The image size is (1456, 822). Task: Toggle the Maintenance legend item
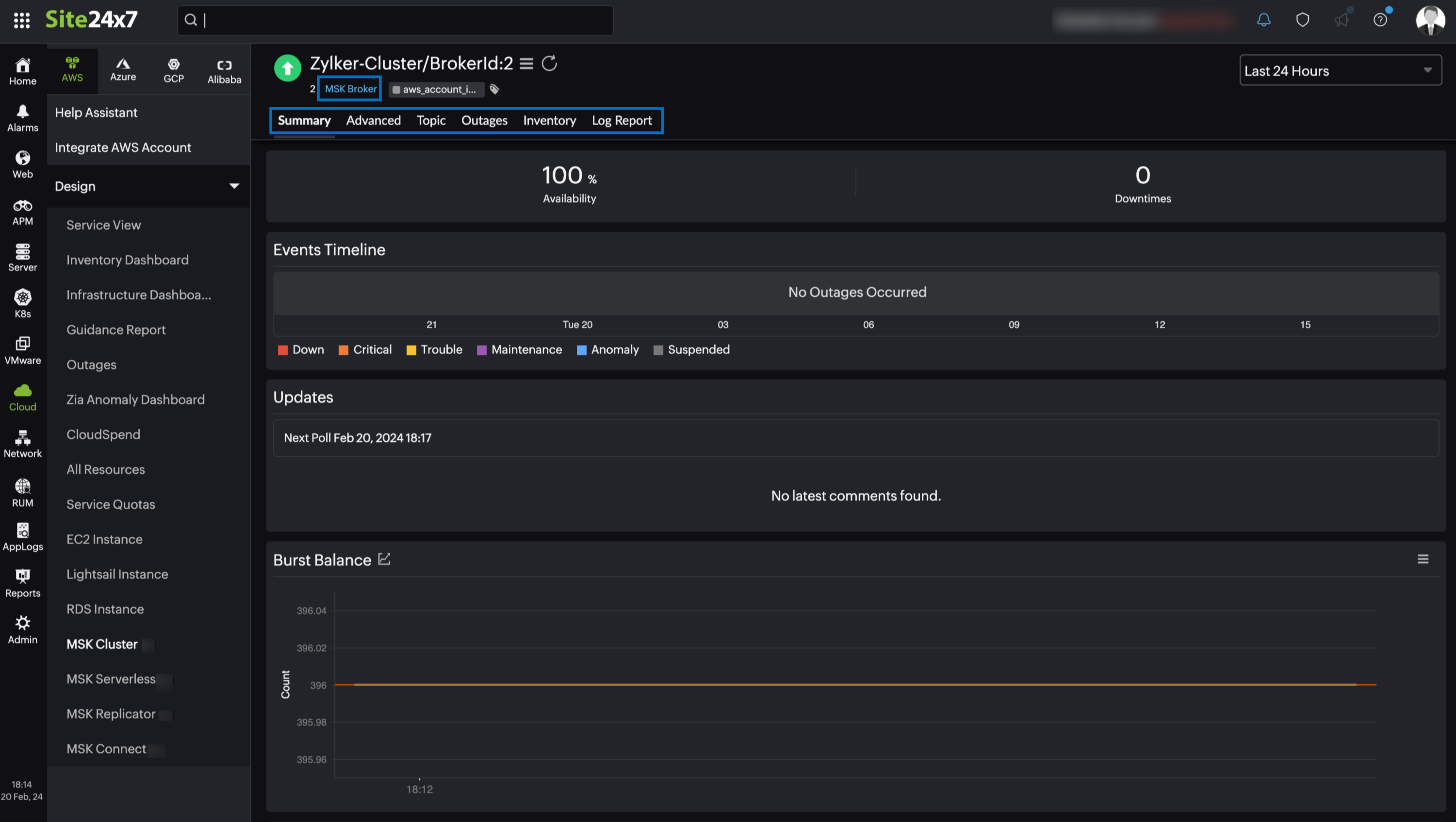520,350
